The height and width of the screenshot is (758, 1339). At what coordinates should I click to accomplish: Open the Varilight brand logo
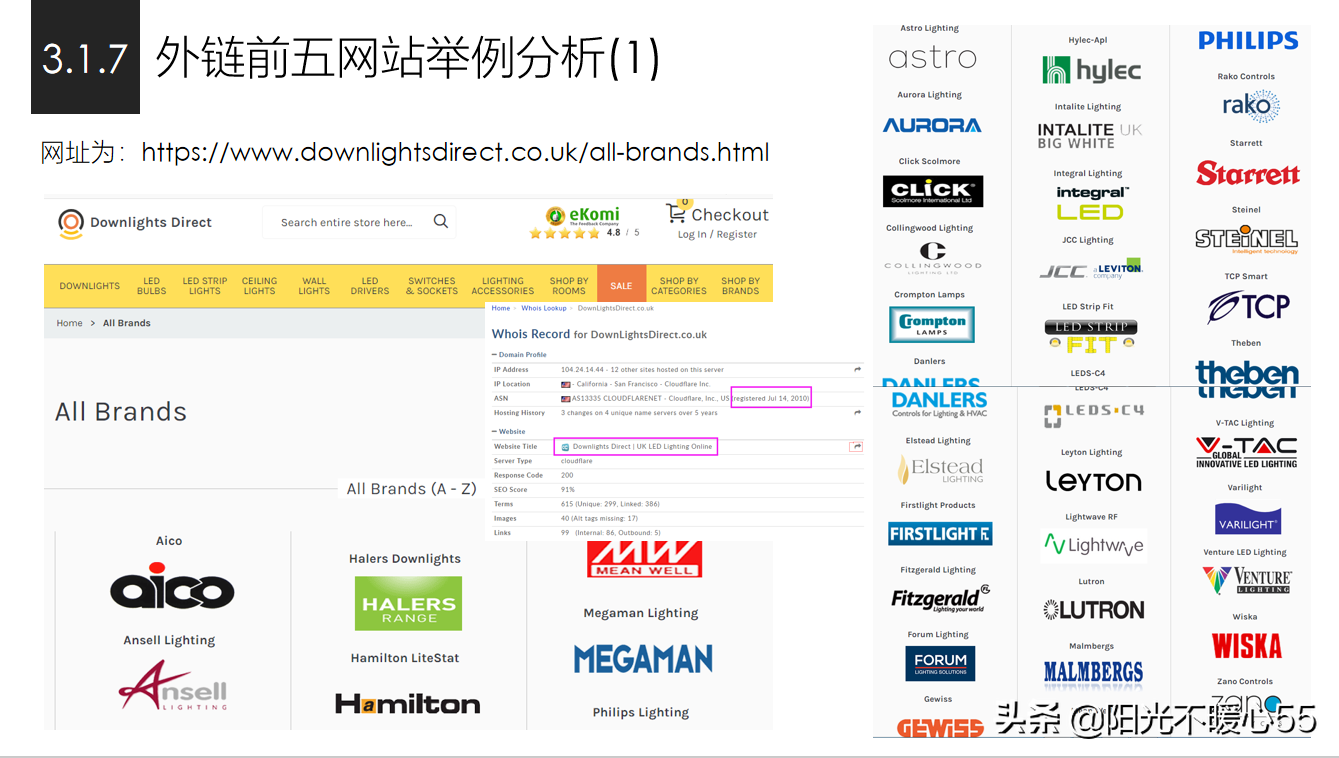tap(1248, 518)
